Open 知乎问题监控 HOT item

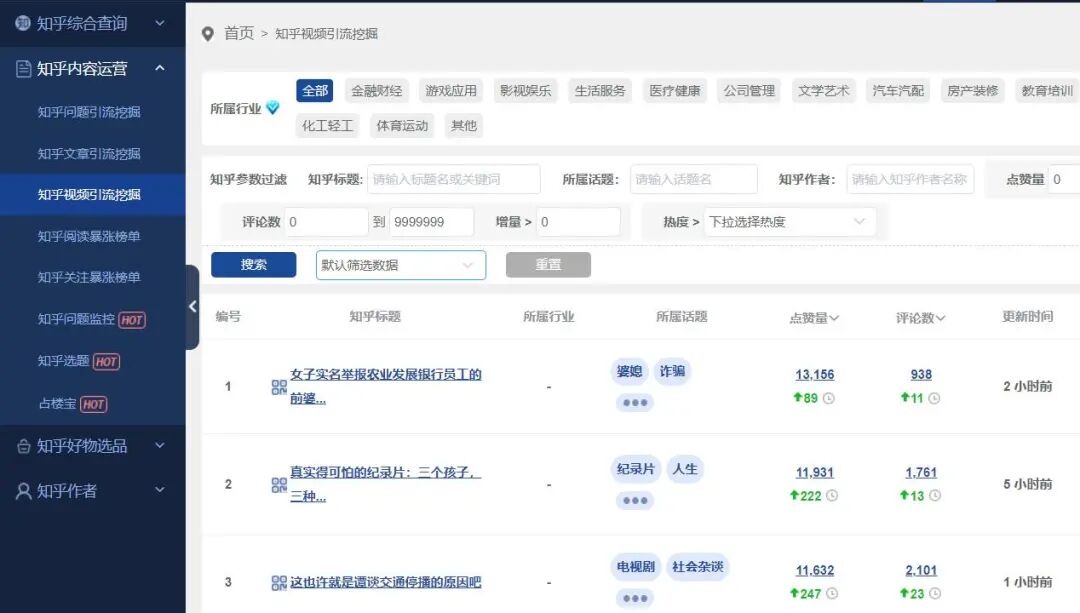coord(92,320)
